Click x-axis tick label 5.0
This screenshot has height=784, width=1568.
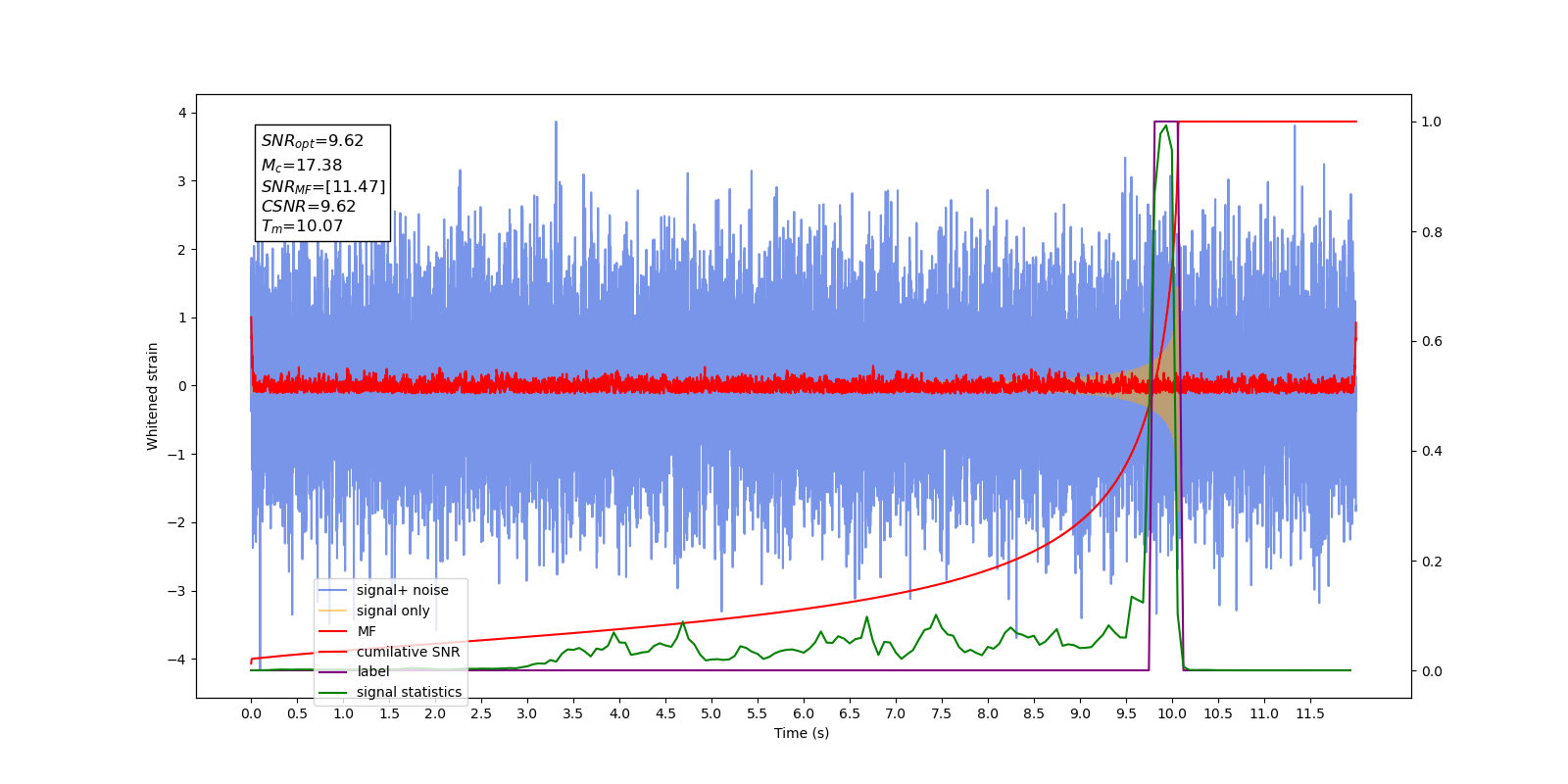click(x=711, y=713)
